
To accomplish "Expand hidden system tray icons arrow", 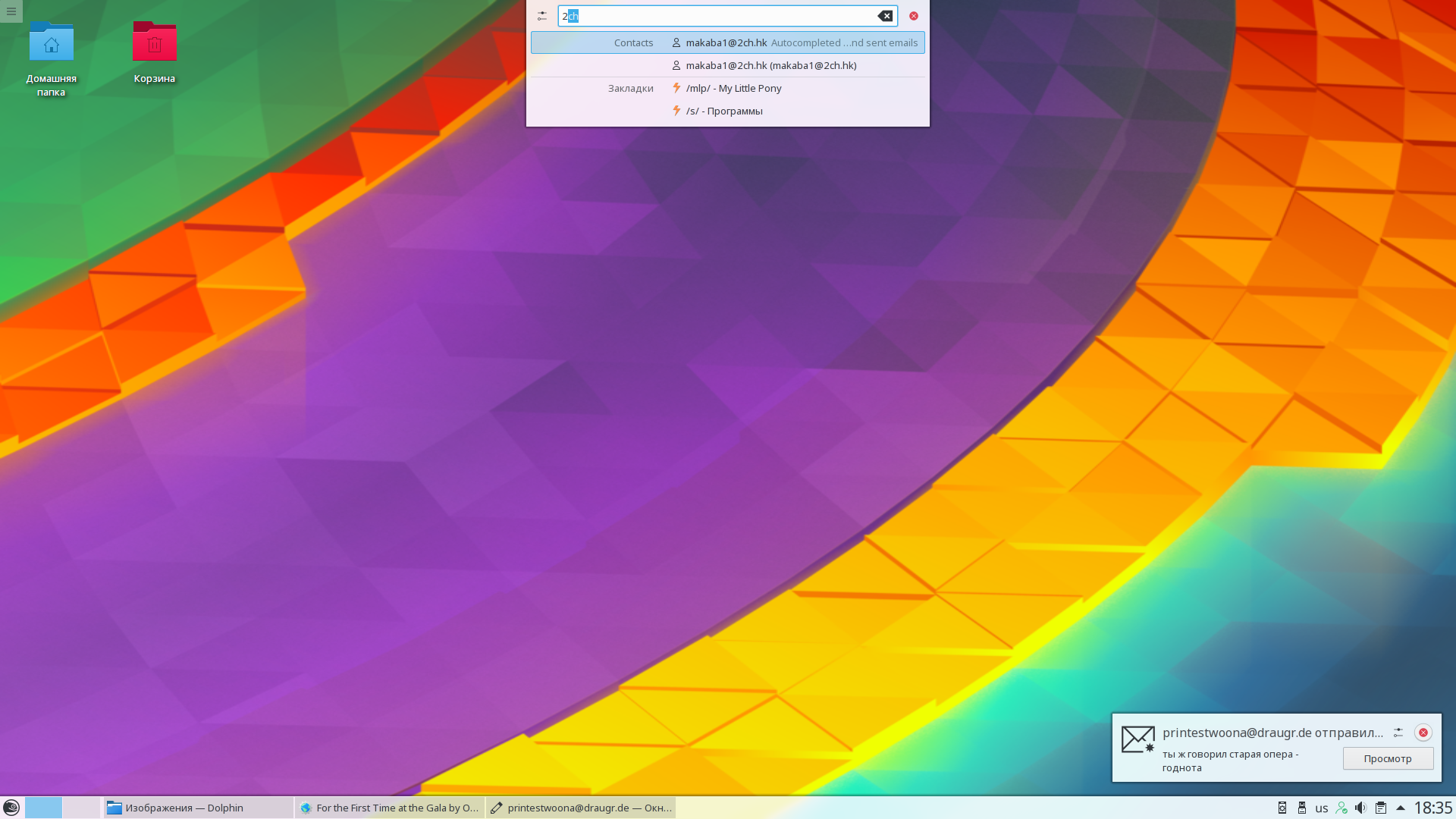I will (x=1401, y=808).
